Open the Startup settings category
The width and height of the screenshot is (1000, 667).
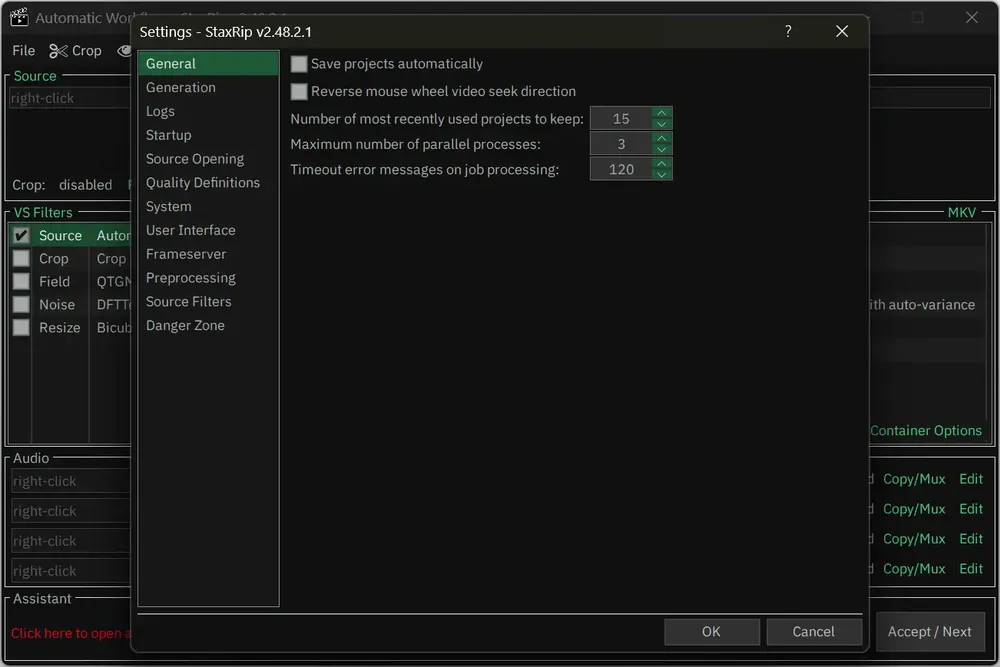209,135
